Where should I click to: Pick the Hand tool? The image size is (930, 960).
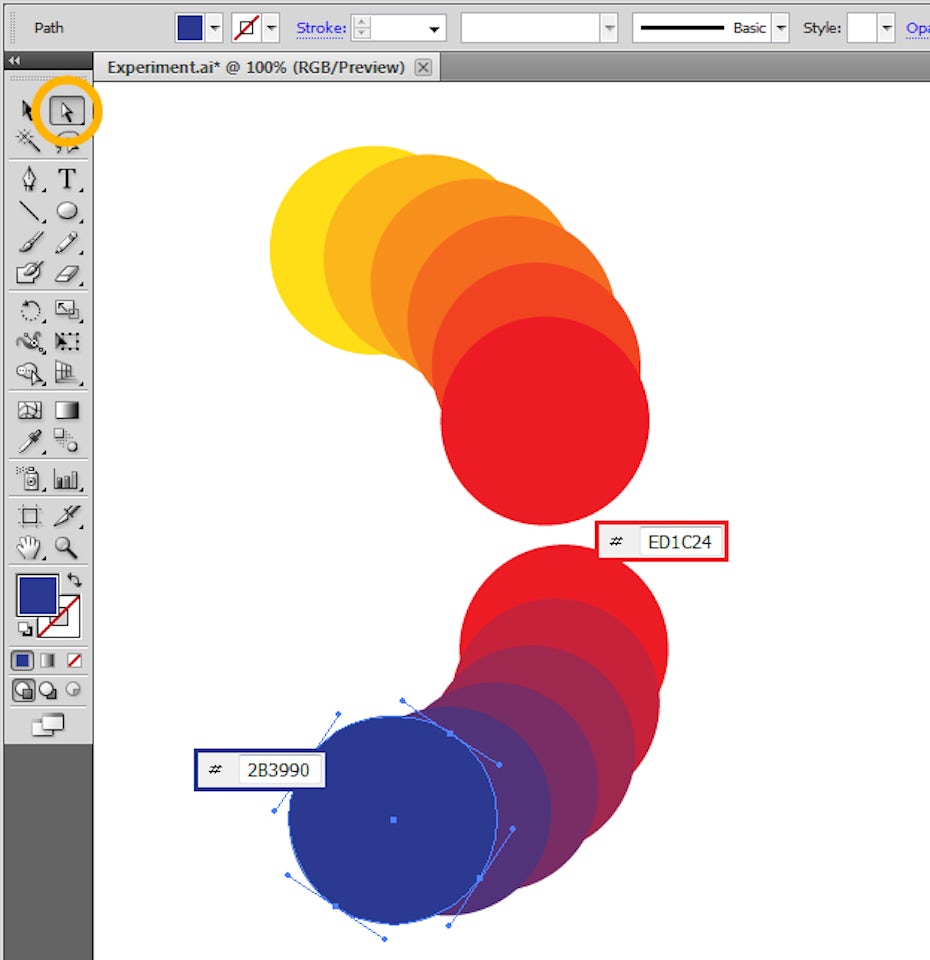click(x=31, y=546)
